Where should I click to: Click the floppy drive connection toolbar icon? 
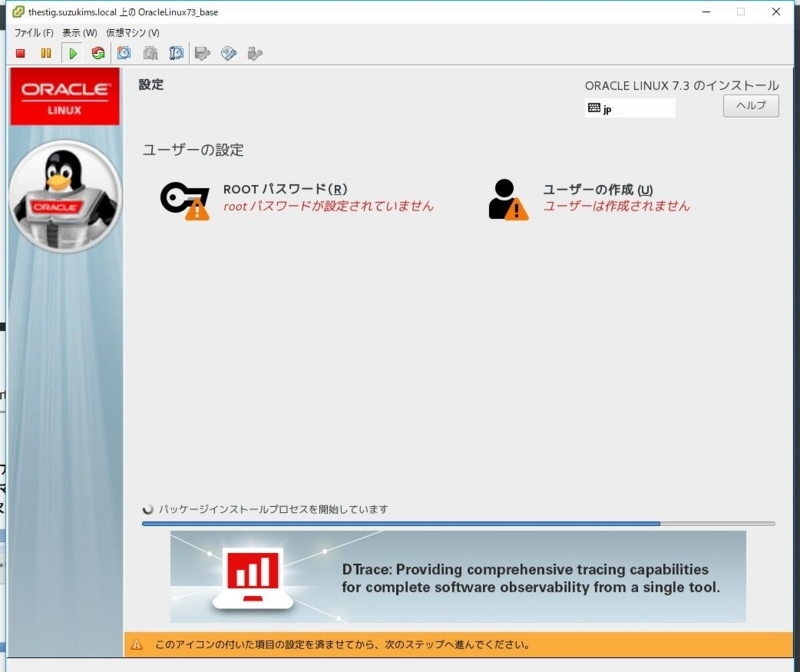(203, 53)
